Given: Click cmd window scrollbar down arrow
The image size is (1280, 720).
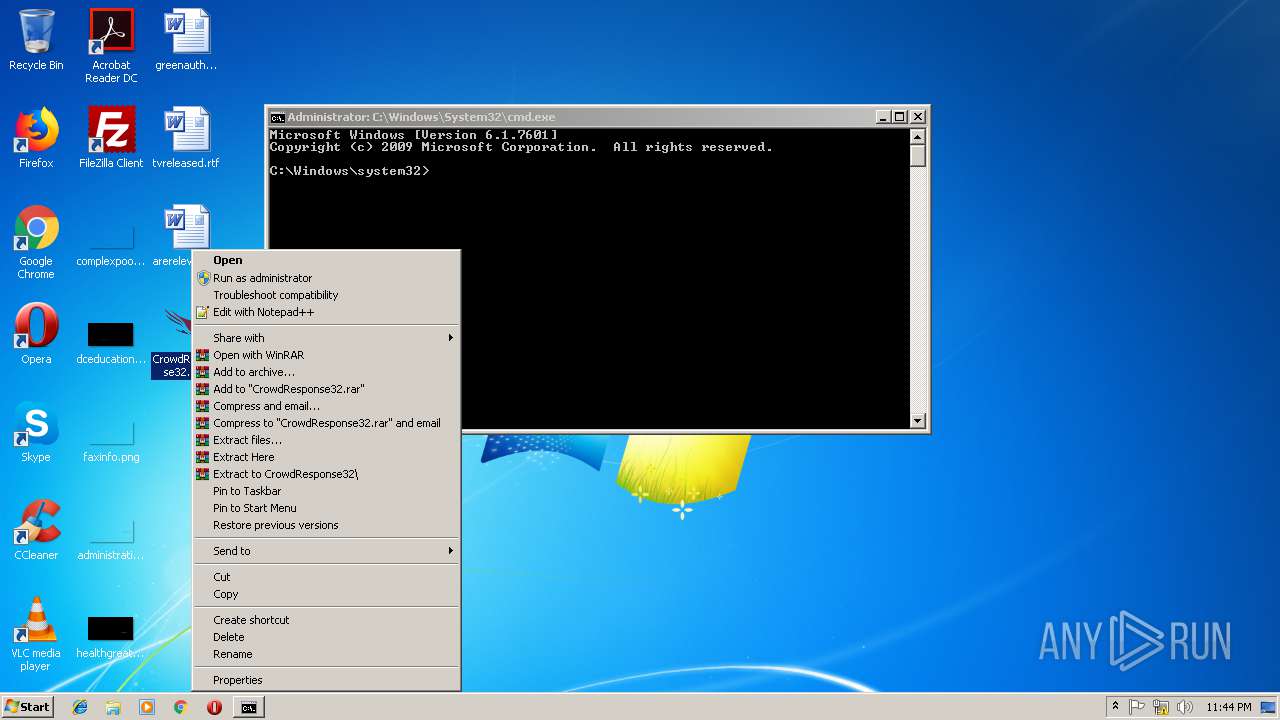Looking at the screenshot, I should (918, 421).
